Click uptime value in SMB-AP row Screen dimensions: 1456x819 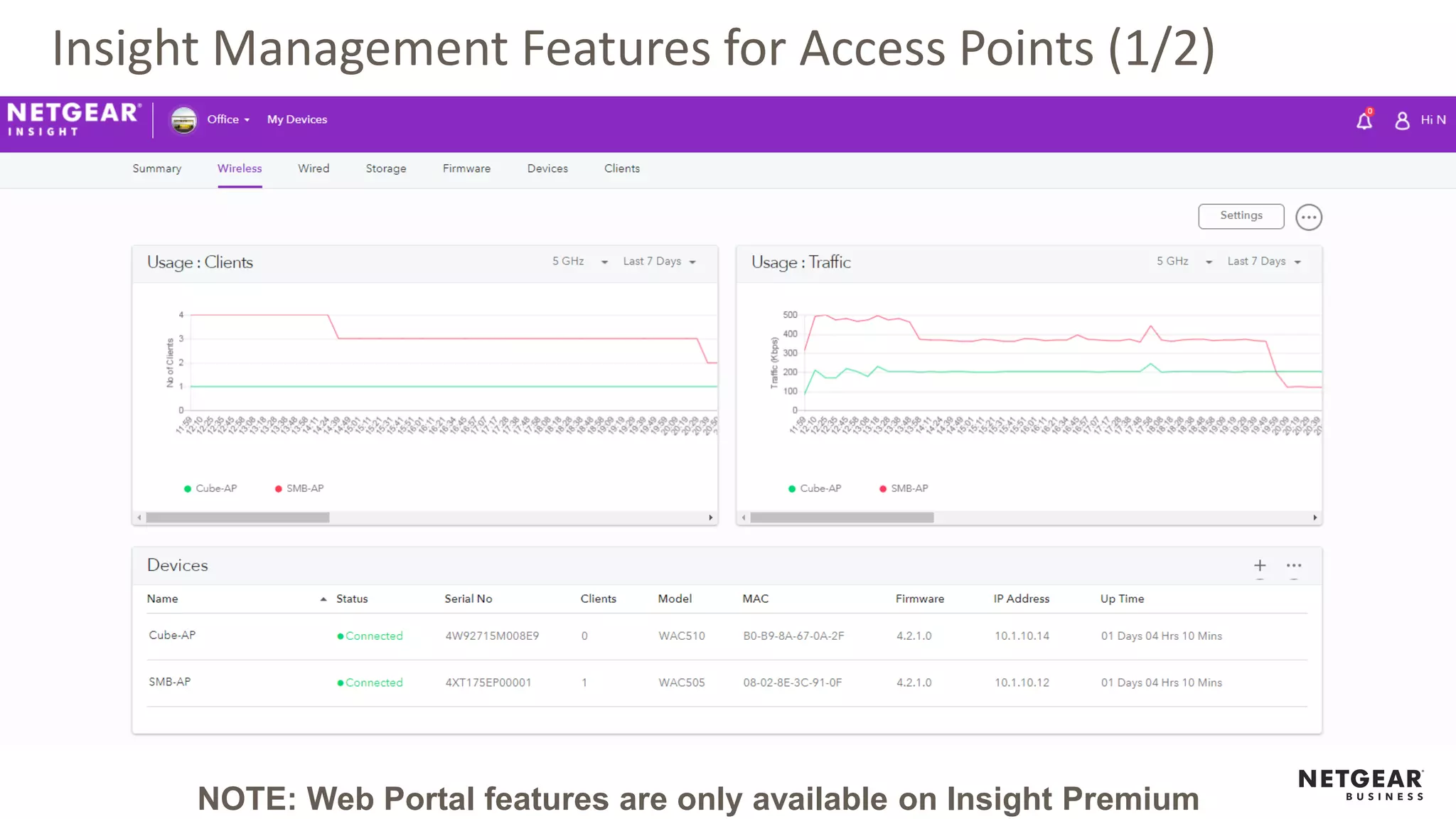[1162, 682]
